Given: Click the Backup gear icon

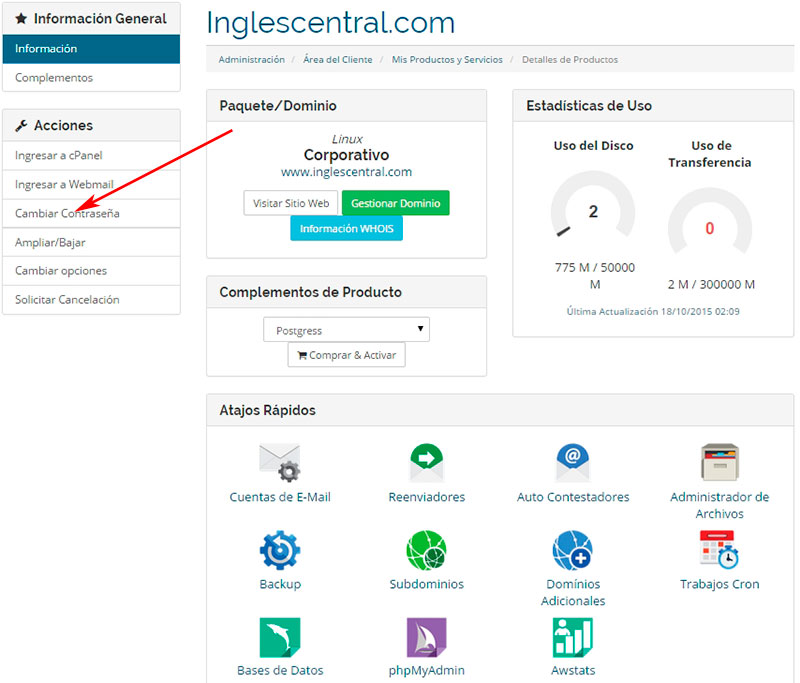Looking at the screenshot, I should [280, 550].
